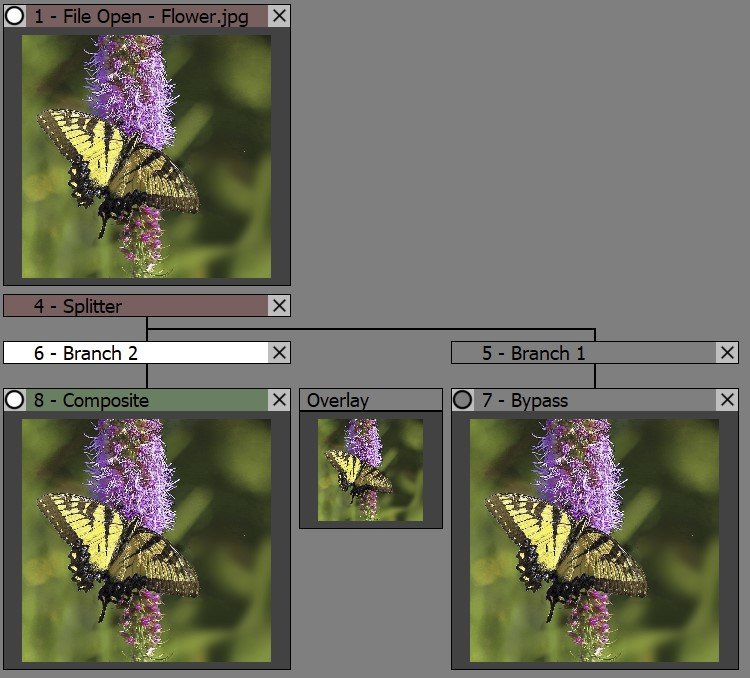The height and width of the screenshot is (678, 750).
Task: Remove the File Open node with X
Action: pos(280,16)
